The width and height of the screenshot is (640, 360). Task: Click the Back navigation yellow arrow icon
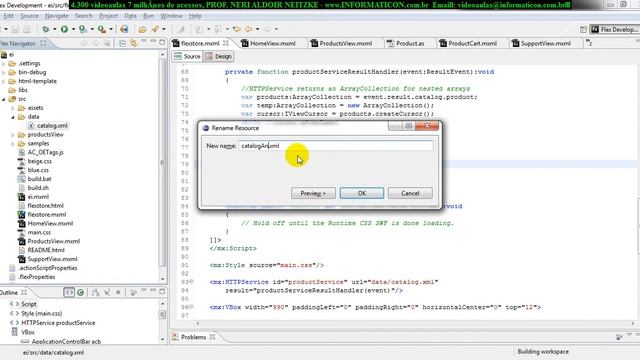[x=249, y=29]
